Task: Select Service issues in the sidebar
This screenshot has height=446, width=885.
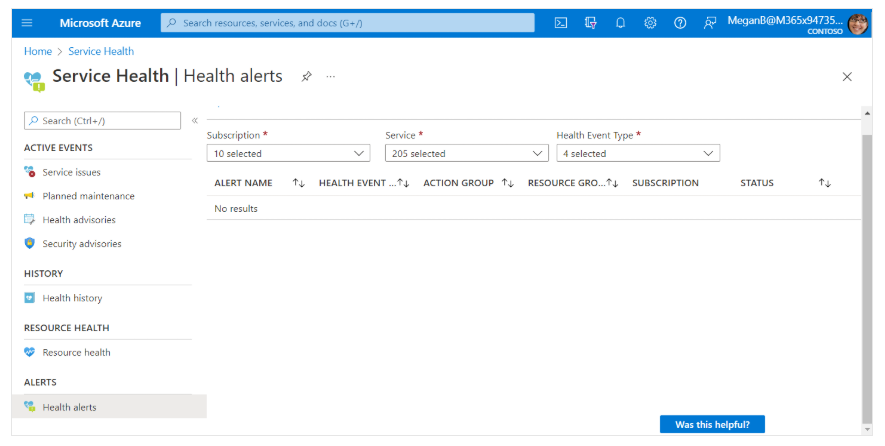Action: pyautogui.click(x=71, y=172)
